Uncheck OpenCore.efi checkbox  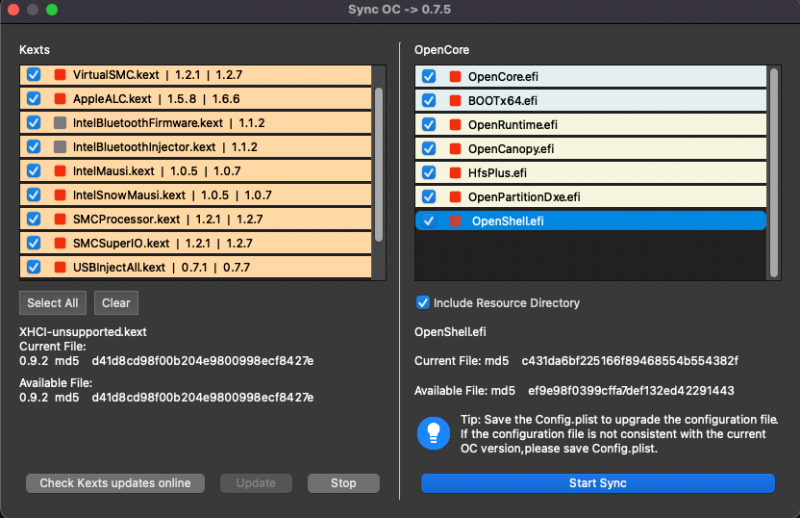click(x=429, y=77)
